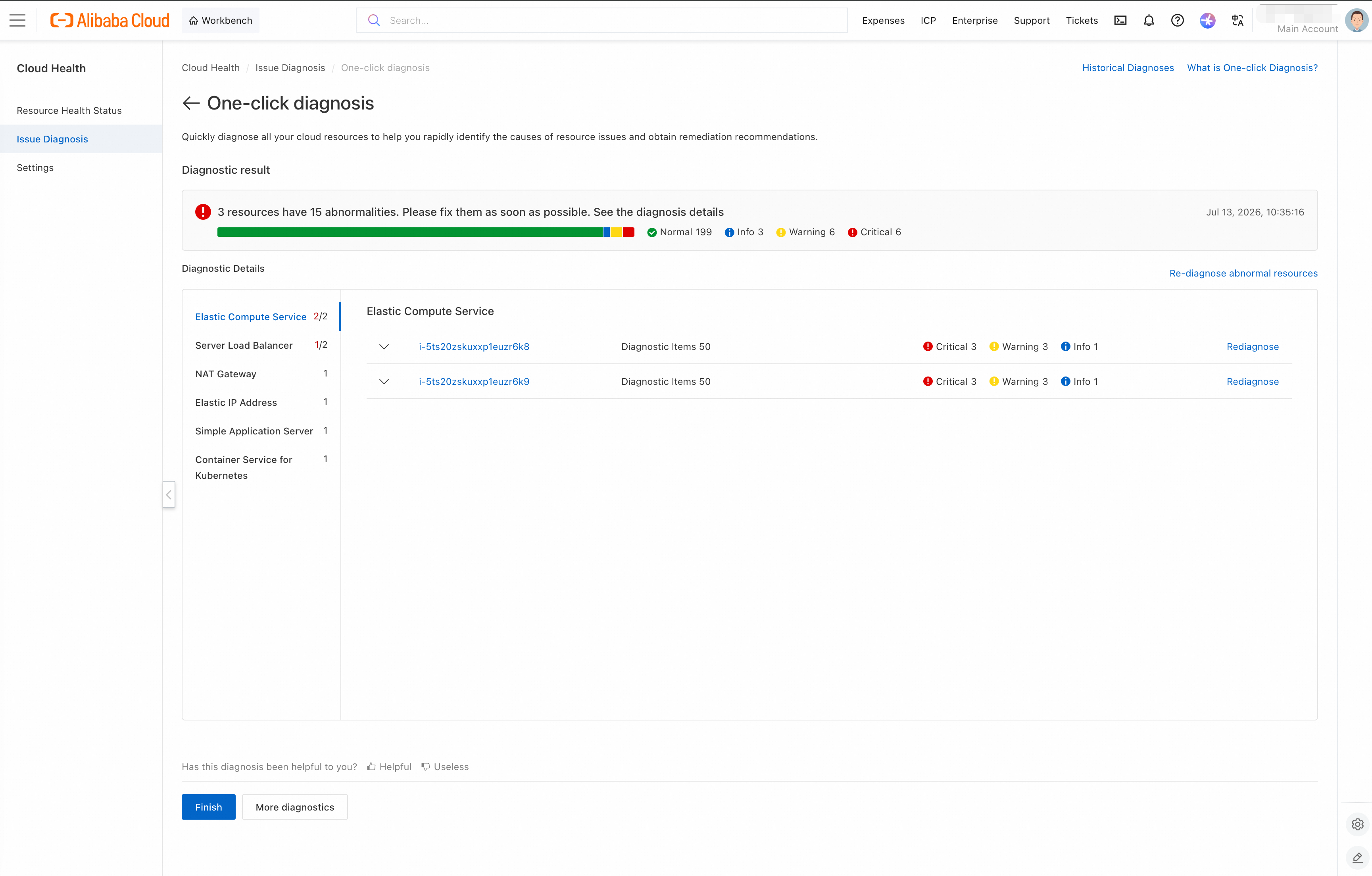Select the NAT Gateway category
The width and height of the screenshot is (1372, 876).
[261, 374]
